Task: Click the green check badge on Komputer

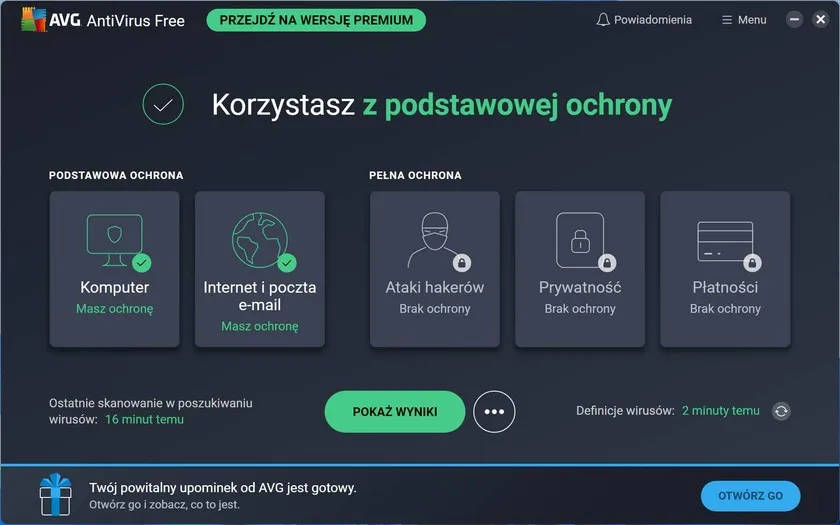Action: pos(142,262)
